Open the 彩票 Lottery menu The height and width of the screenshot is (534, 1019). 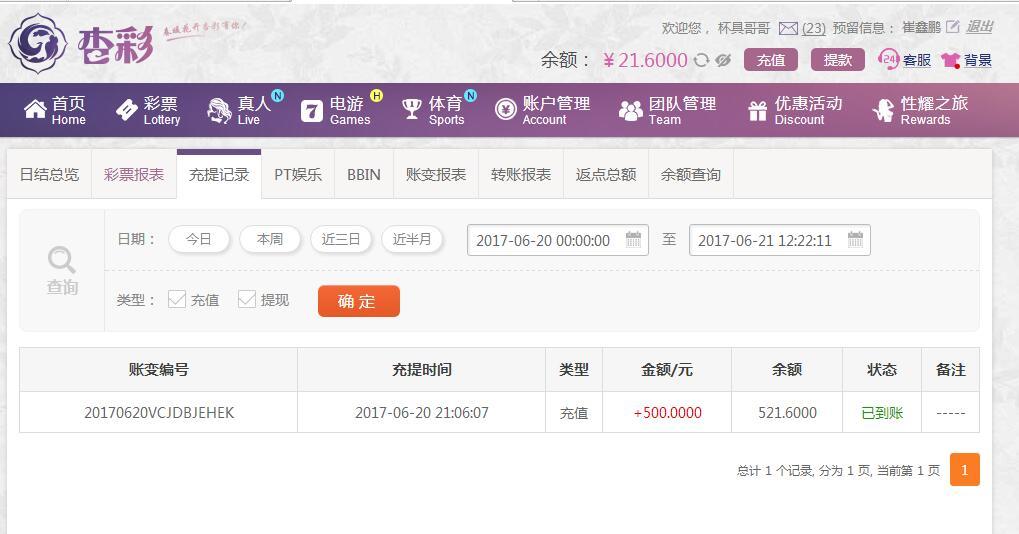click(x=148, y=110)
